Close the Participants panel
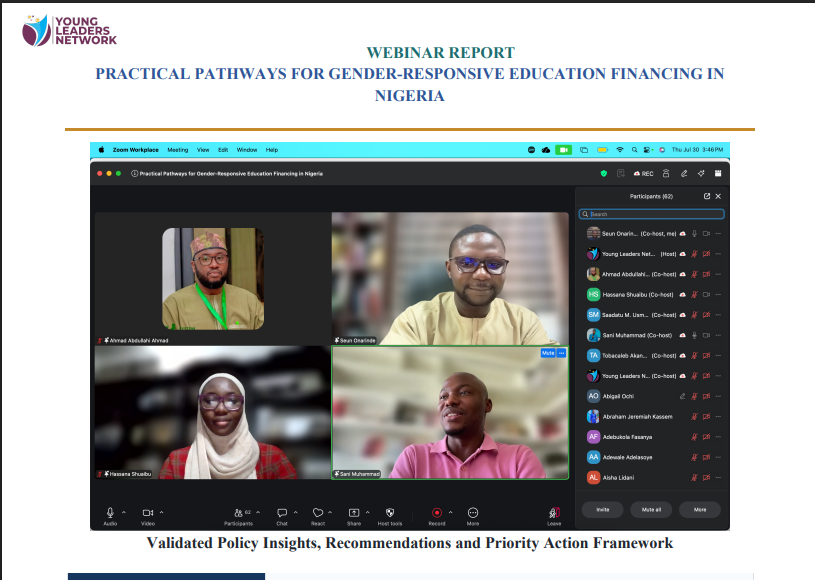Image resolution: width=815 pixels, height=580 pixels. (718, 196)
